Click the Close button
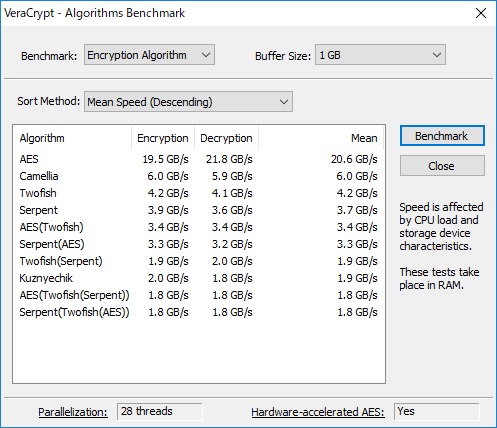The width and height of the screenshot is (497, 428). 442,166
